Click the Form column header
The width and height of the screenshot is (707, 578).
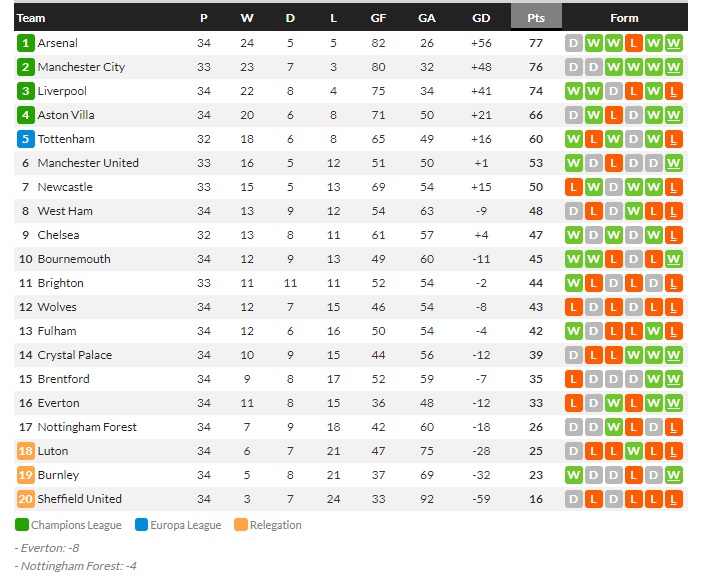(624, 18)
